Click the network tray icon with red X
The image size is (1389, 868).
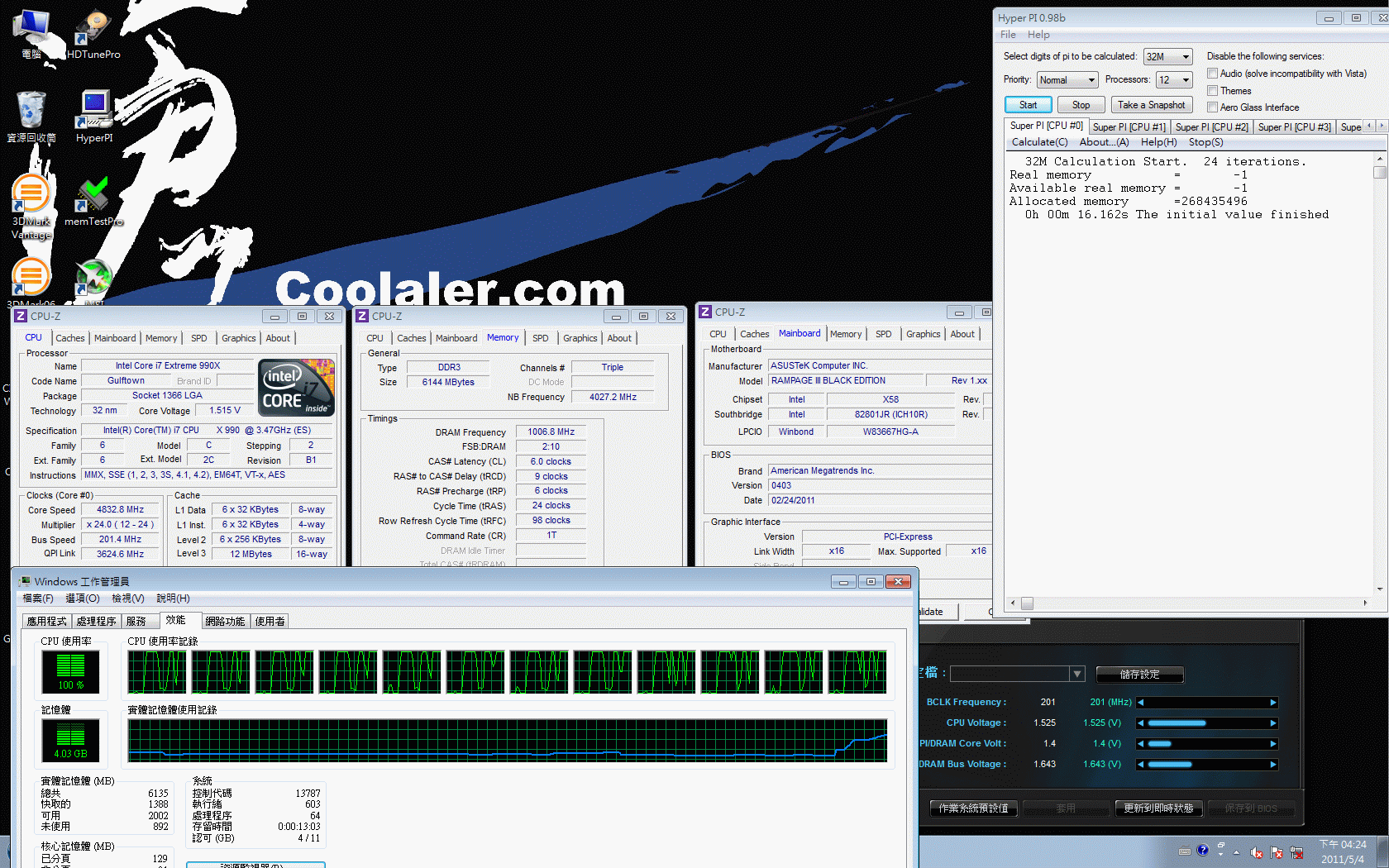(x=1296, y=852)
